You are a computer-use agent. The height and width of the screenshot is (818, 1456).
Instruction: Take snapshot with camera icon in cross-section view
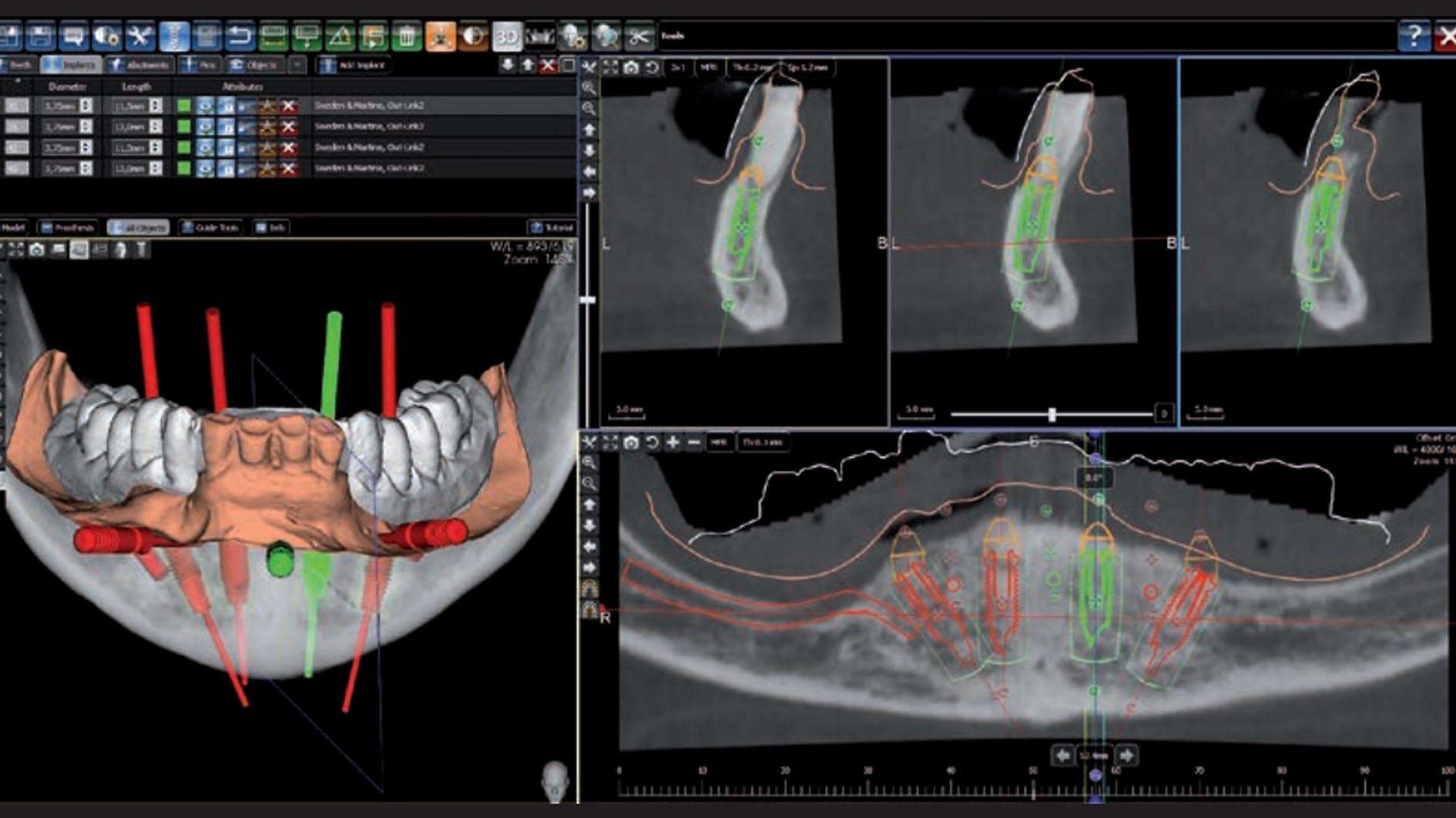pyautogui.click(x=631, y=68)
